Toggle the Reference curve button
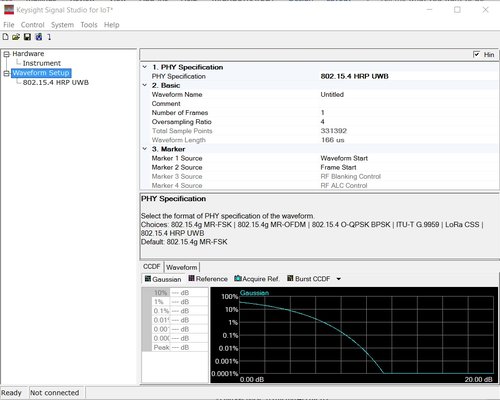This screenshot has height=400, width=500. [208, 279]
